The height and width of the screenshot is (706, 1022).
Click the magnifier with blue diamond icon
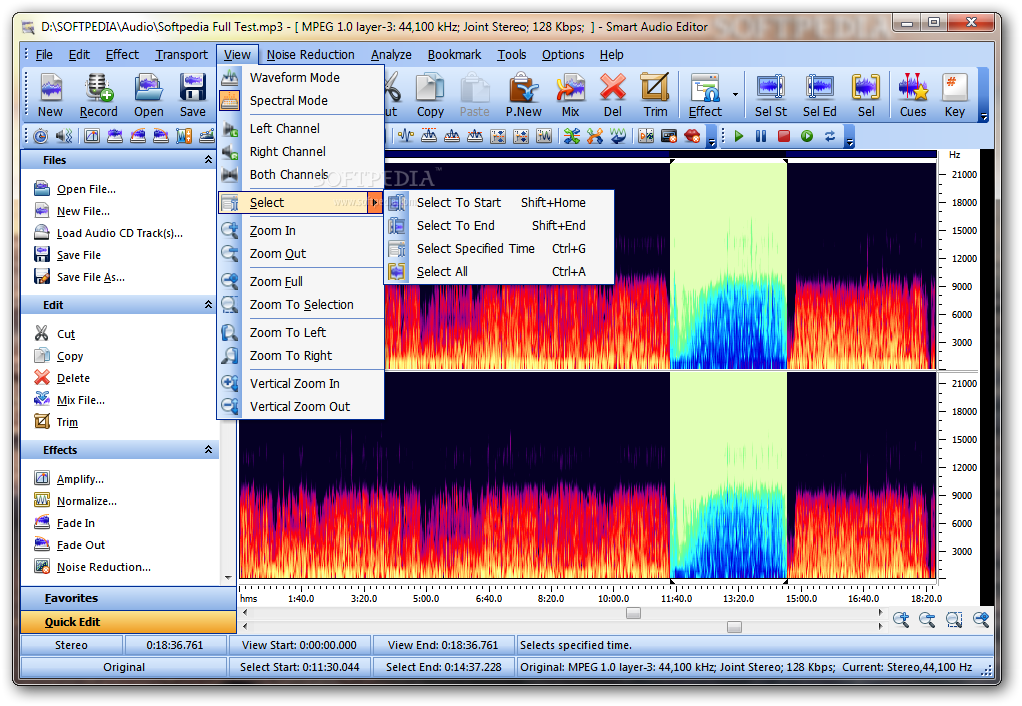tap(981, 619)
